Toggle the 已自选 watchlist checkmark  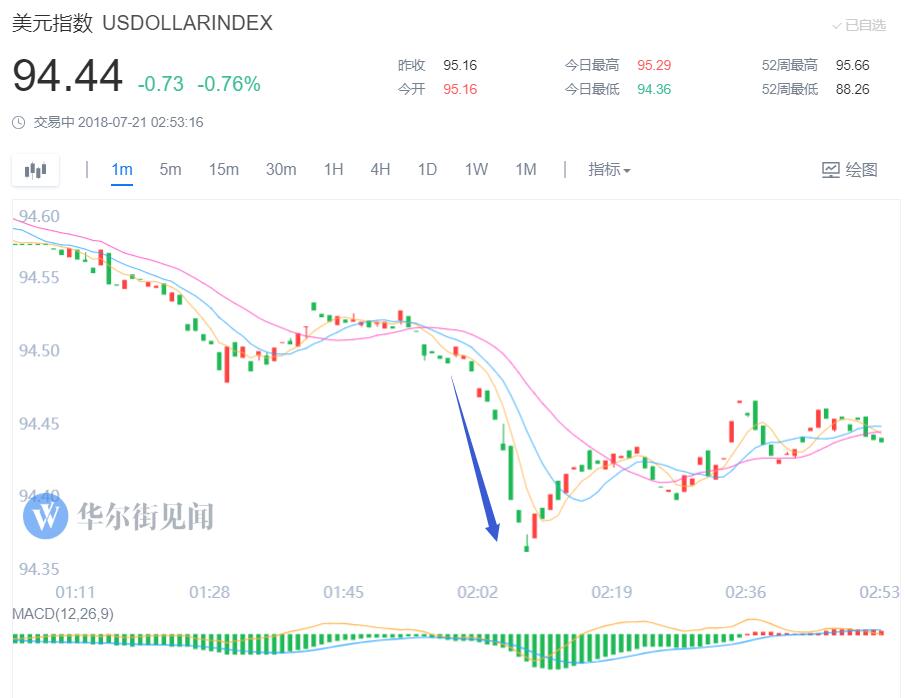(x=859, y=25)
